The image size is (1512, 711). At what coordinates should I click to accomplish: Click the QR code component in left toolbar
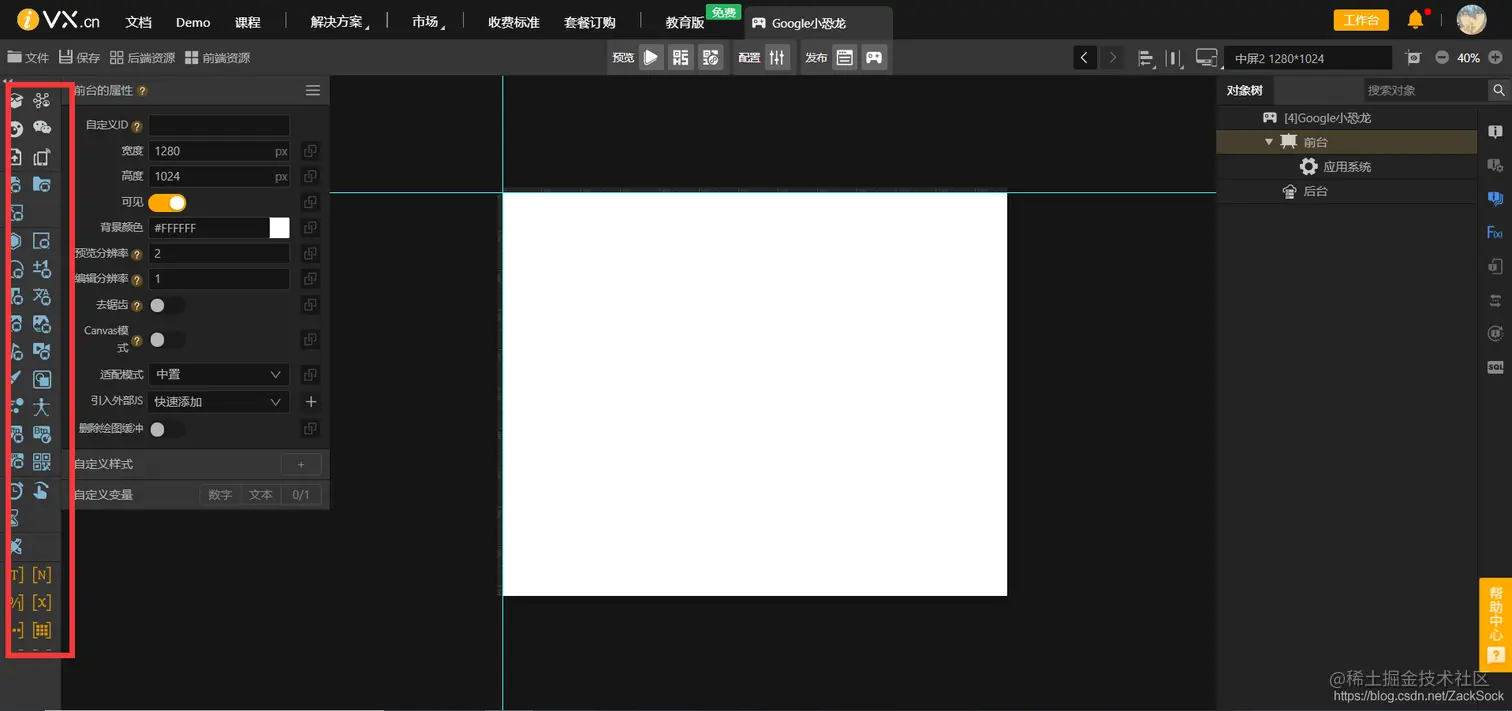42,462
